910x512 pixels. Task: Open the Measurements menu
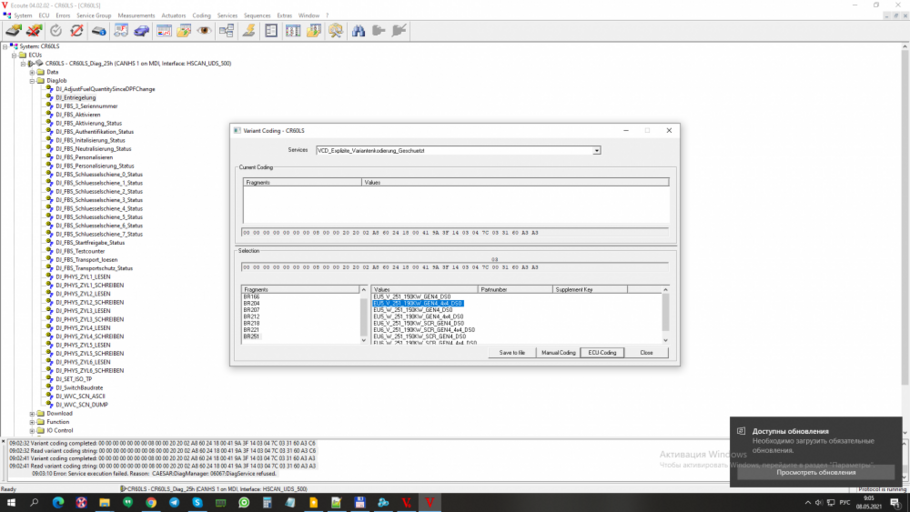point(136,16)
